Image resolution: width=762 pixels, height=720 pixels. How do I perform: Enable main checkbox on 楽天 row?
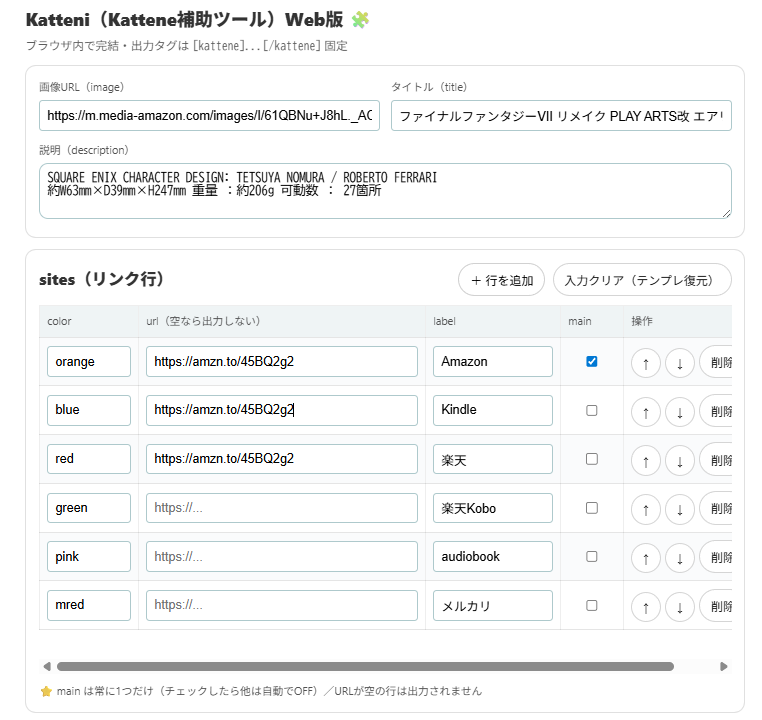coord(591,459)
